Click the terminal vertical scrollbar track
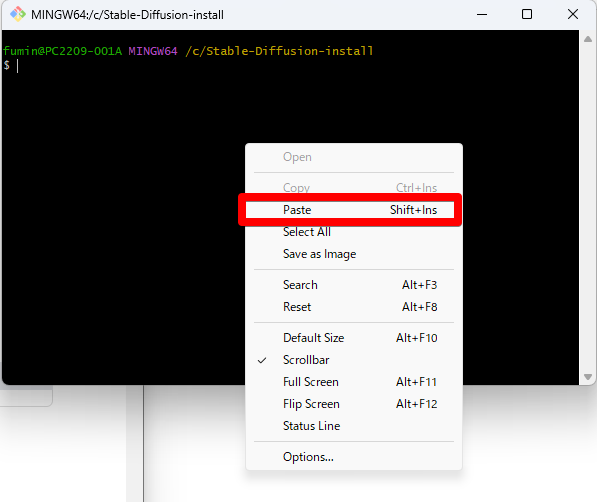Image resolution: width=597 pixels, height=502 pixels. [x=587, y=208]
